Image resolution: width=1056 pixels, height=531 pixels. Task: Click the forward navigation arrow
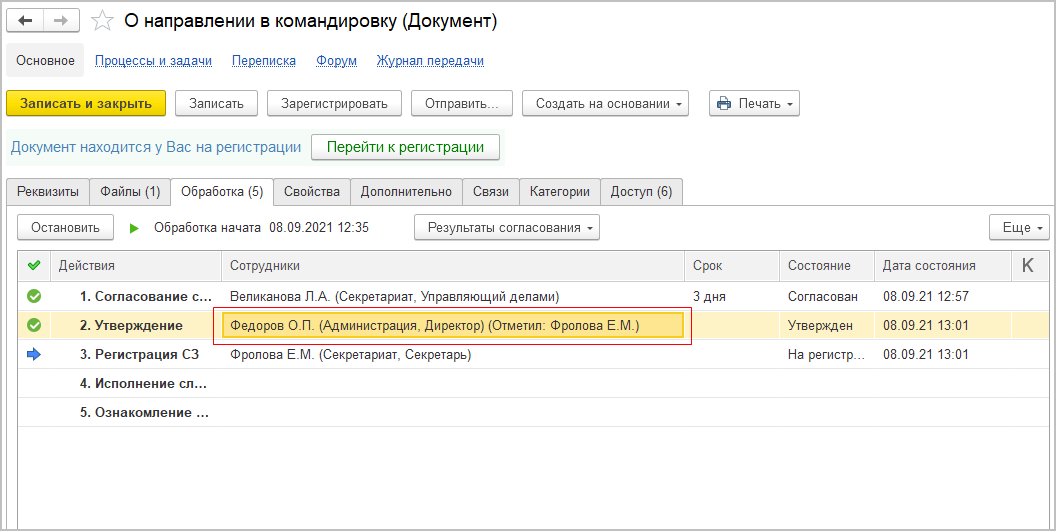(x=60, y=20)
